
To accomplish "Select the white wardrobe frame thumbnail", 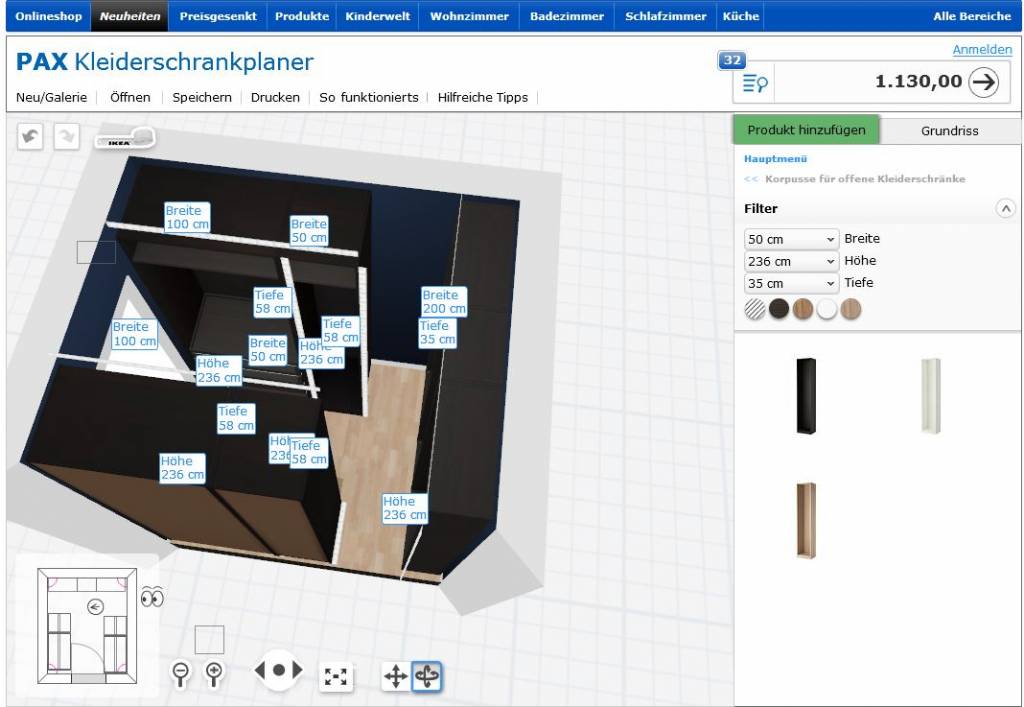I will point(931,396).
